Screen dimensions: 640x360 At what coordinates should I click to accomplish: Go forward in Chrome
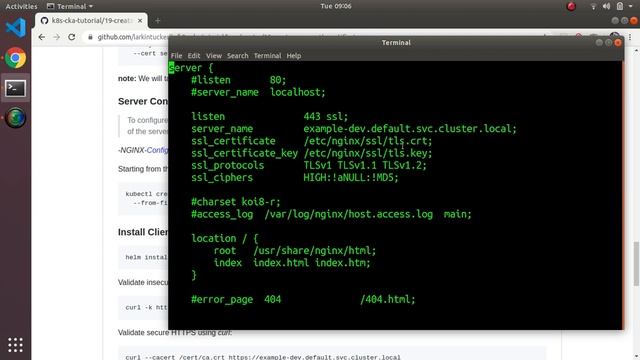pos(57,37)
